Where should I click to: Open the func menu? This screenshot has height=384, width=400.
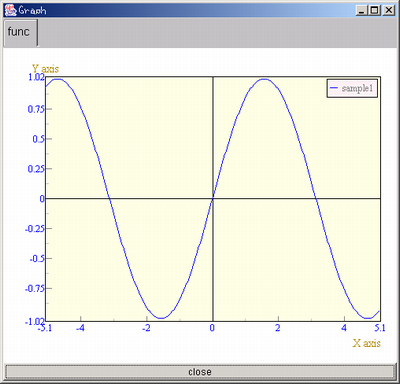20,32
